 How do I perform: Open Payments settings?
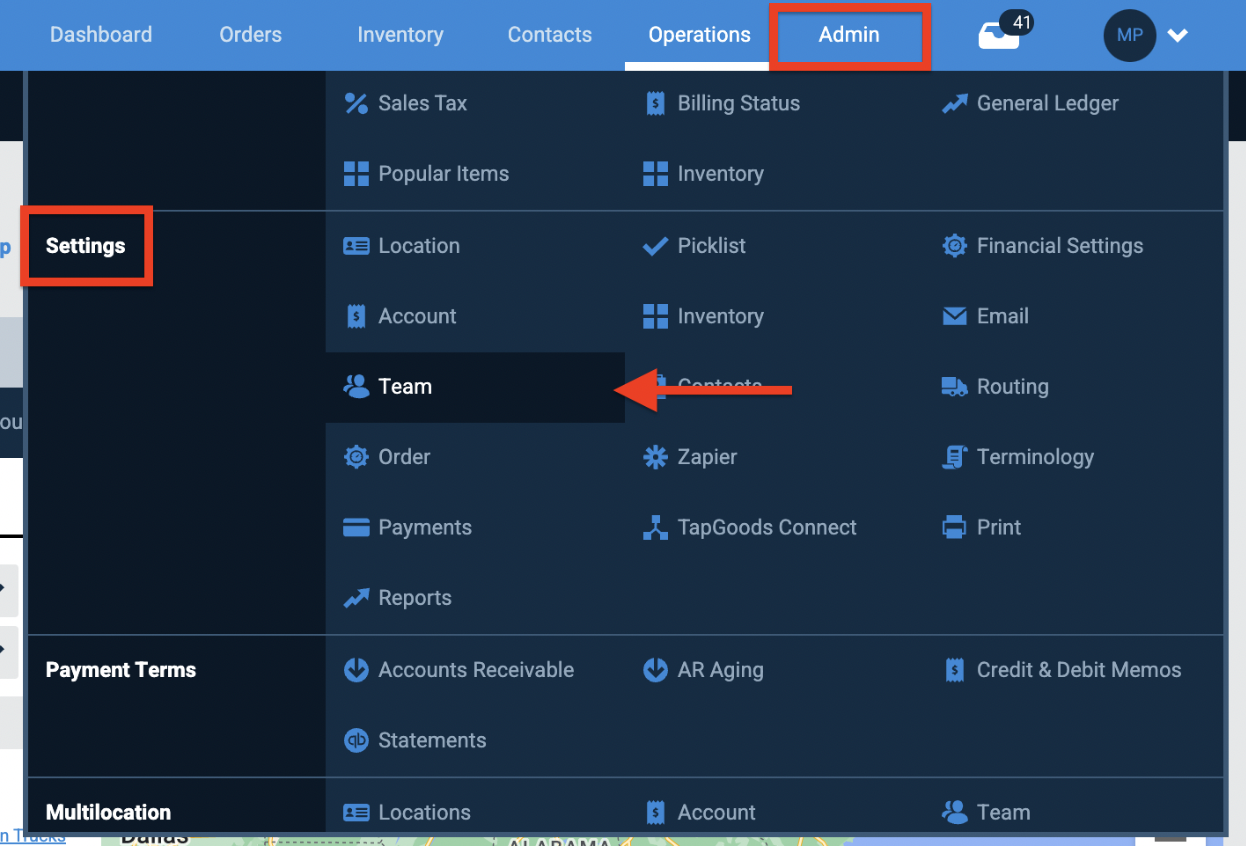425,528
